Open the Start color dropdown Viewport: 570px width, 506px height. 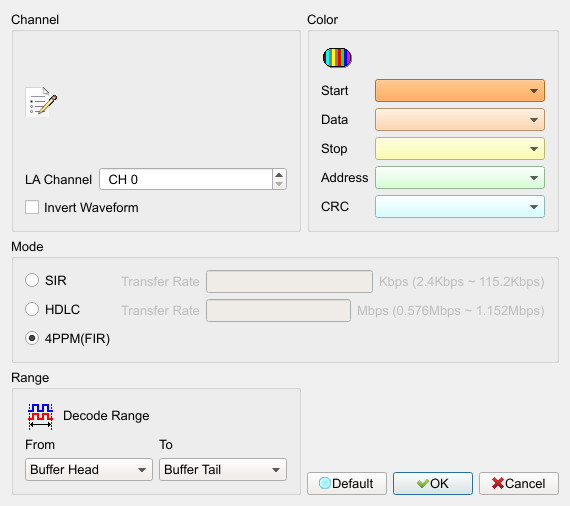[459, 91]
